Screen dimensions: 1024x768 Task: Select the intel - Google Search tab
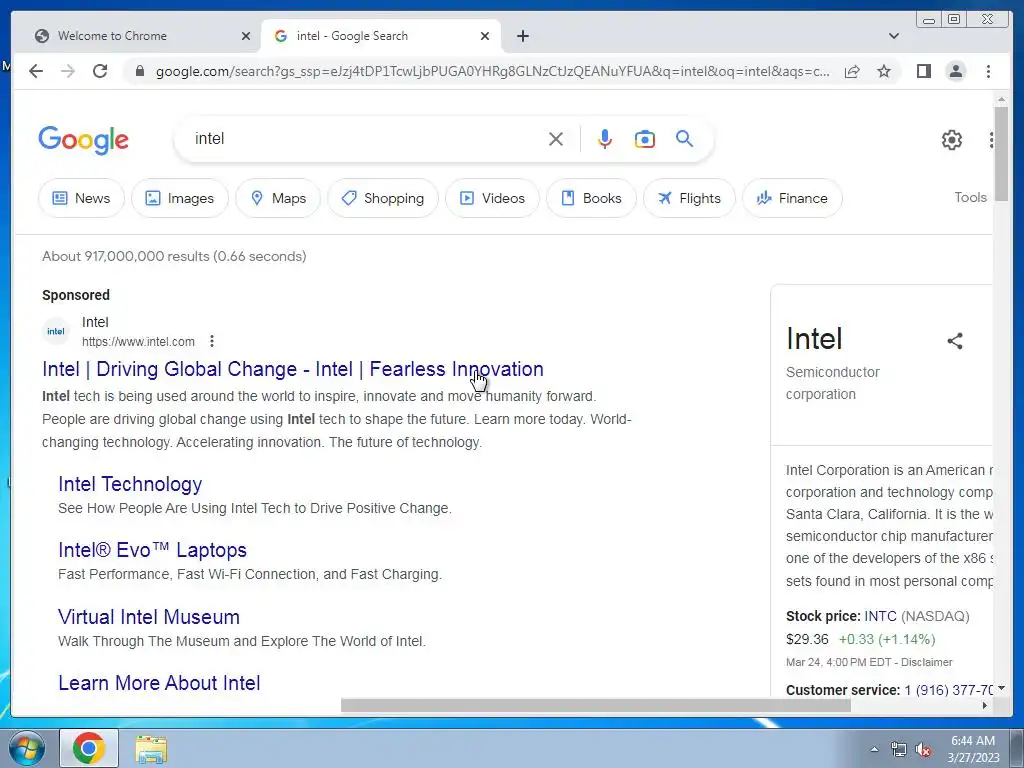[x=381, y=36]
